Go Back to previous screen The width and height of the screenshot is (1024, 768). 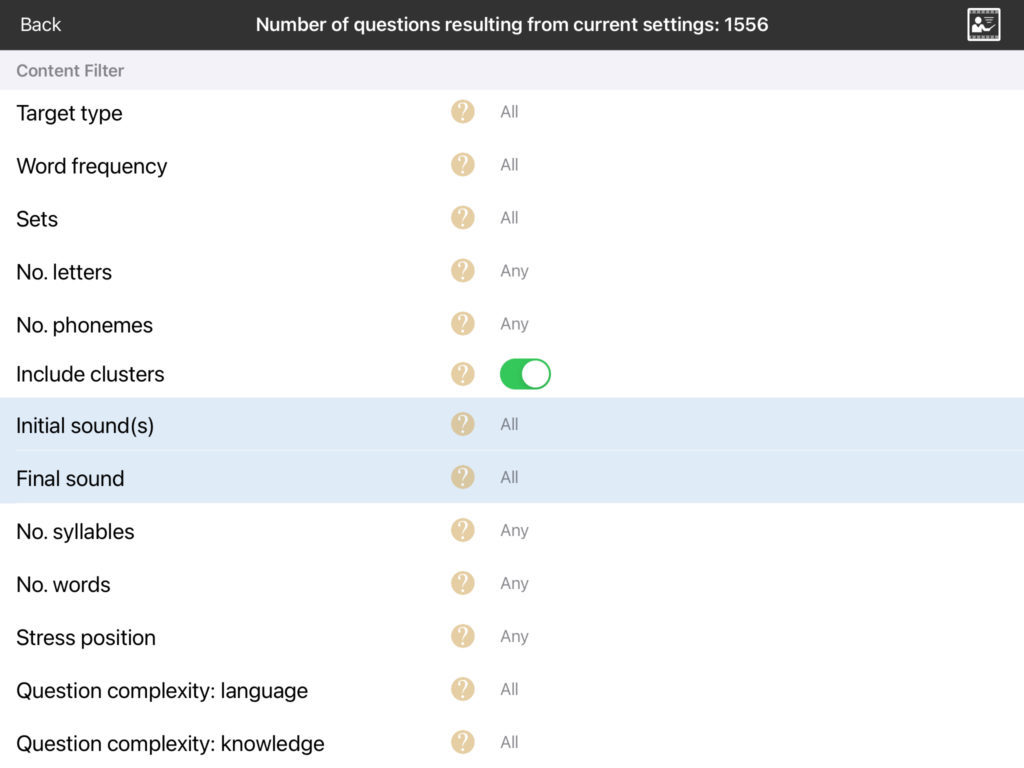click(x=40, y=25)
